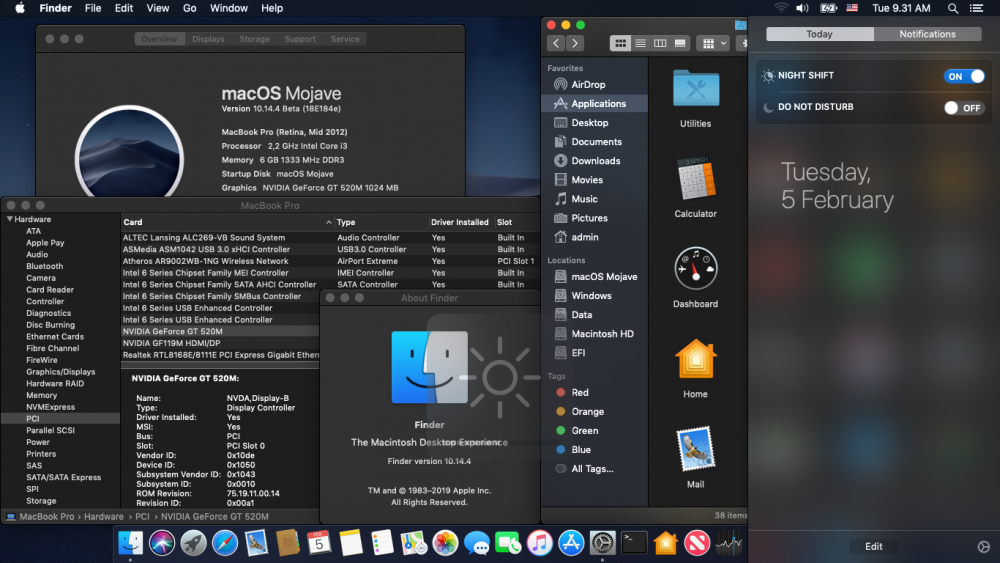
Task: Turn on Do Not Disturb switch
Action: pos(964,108)
